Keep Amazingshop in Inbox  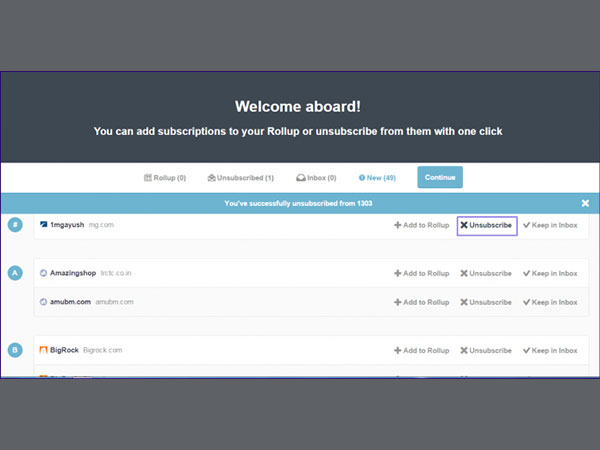tap(550, 273)
